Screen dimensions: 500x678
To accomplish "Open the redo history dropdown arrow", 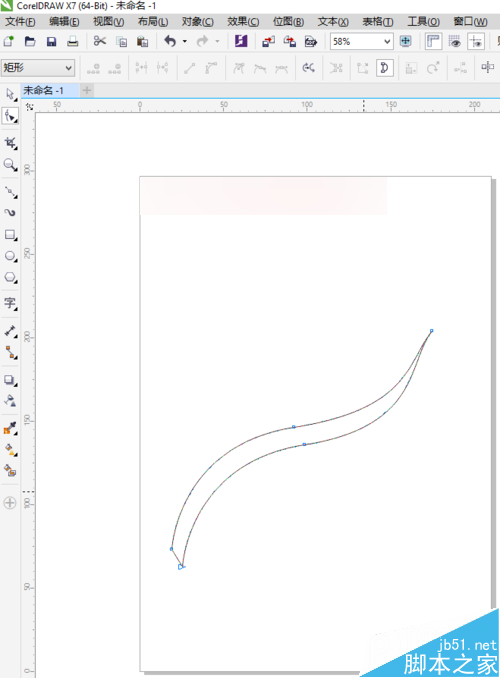I will [x=217, y=42].
